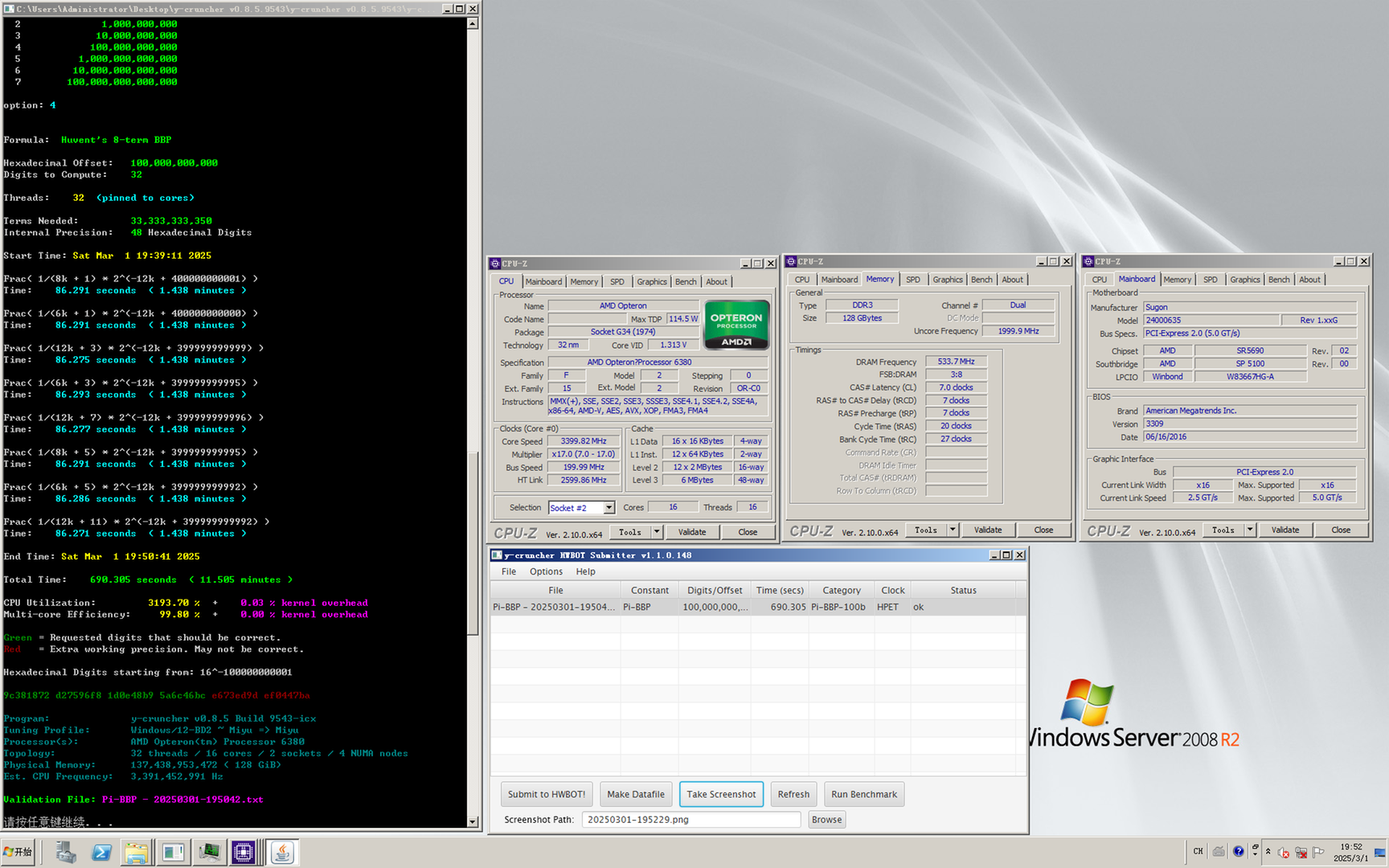1389x868 pixels.
Task: Click the Status column header
Action: [x=963, y=590]
